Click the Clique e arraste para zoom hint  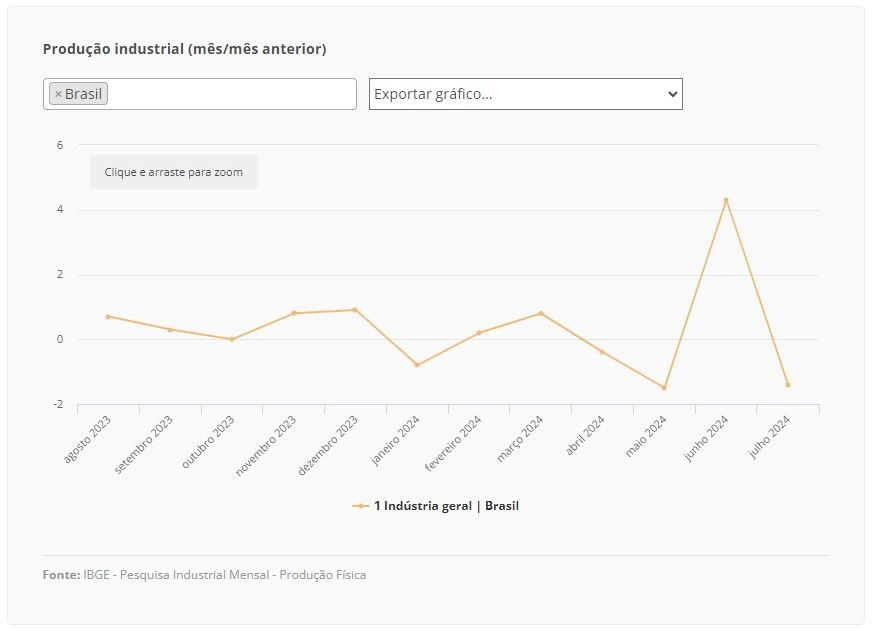[174, 172]
